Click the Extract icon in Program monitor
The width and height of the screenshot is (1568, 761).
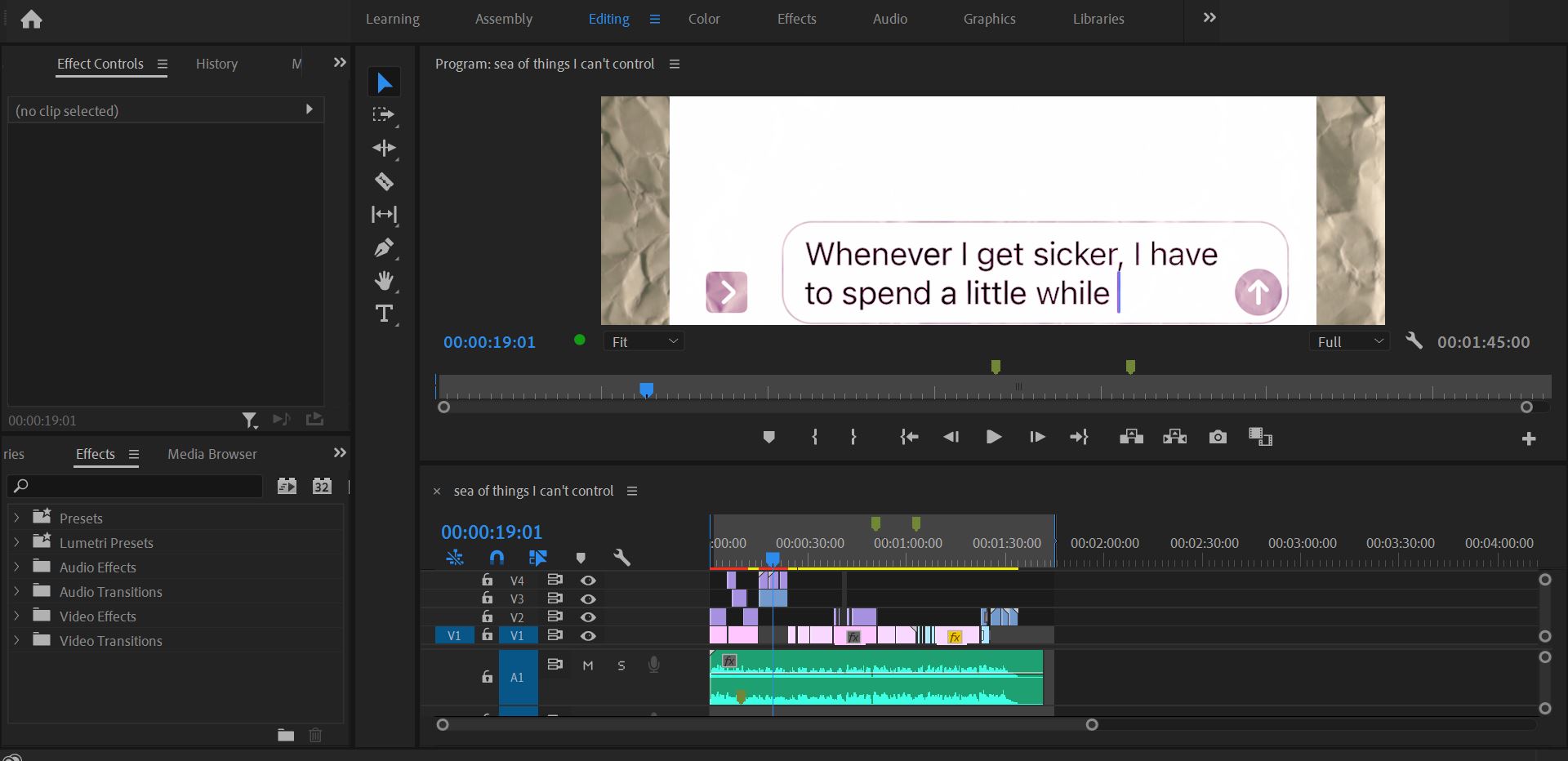tap(1174, 437)
